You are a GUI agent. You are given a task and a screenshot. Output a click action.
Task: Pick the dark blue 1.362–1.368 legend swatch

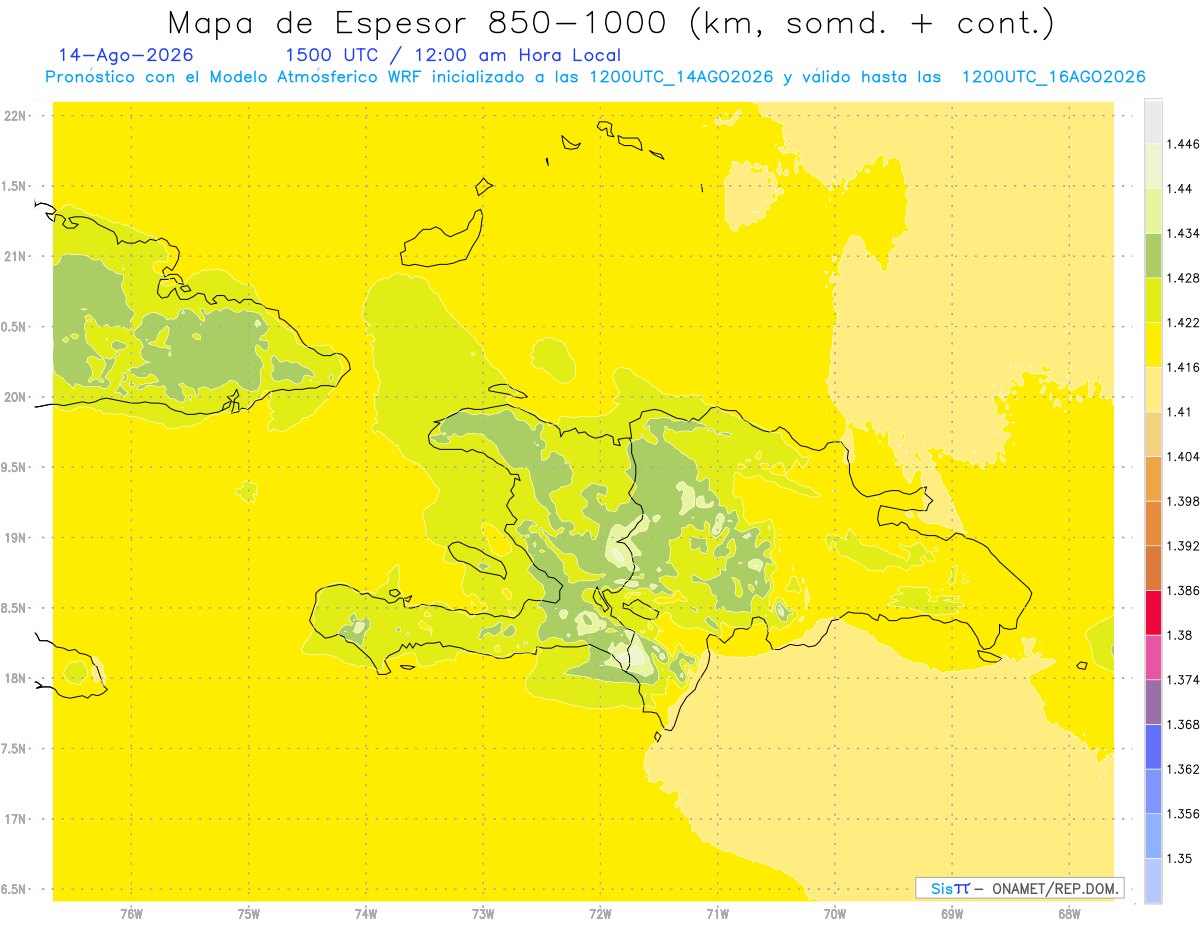tap(1153, 746)
